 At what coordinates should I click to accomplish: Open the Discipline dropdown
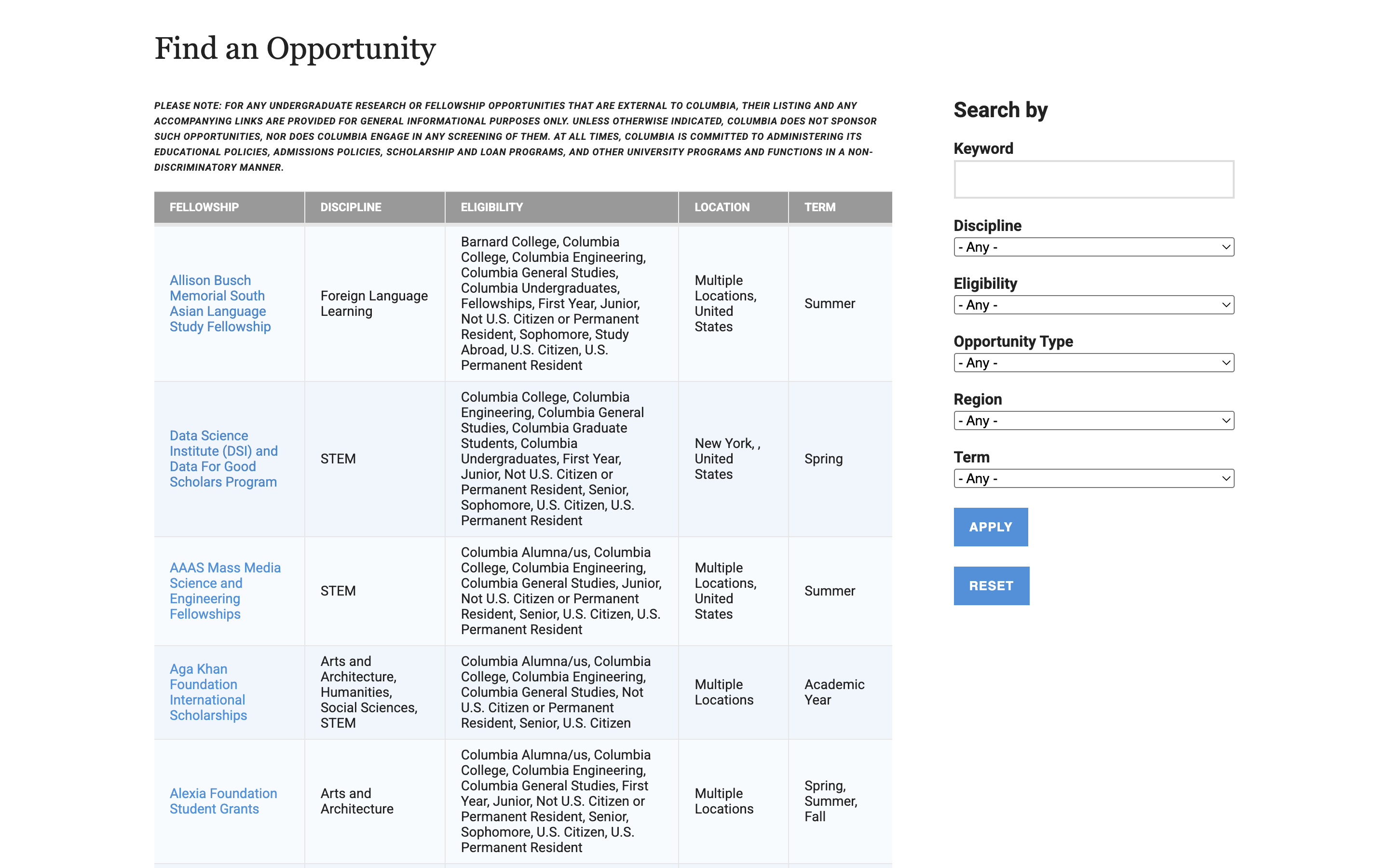pos(1093,247)
